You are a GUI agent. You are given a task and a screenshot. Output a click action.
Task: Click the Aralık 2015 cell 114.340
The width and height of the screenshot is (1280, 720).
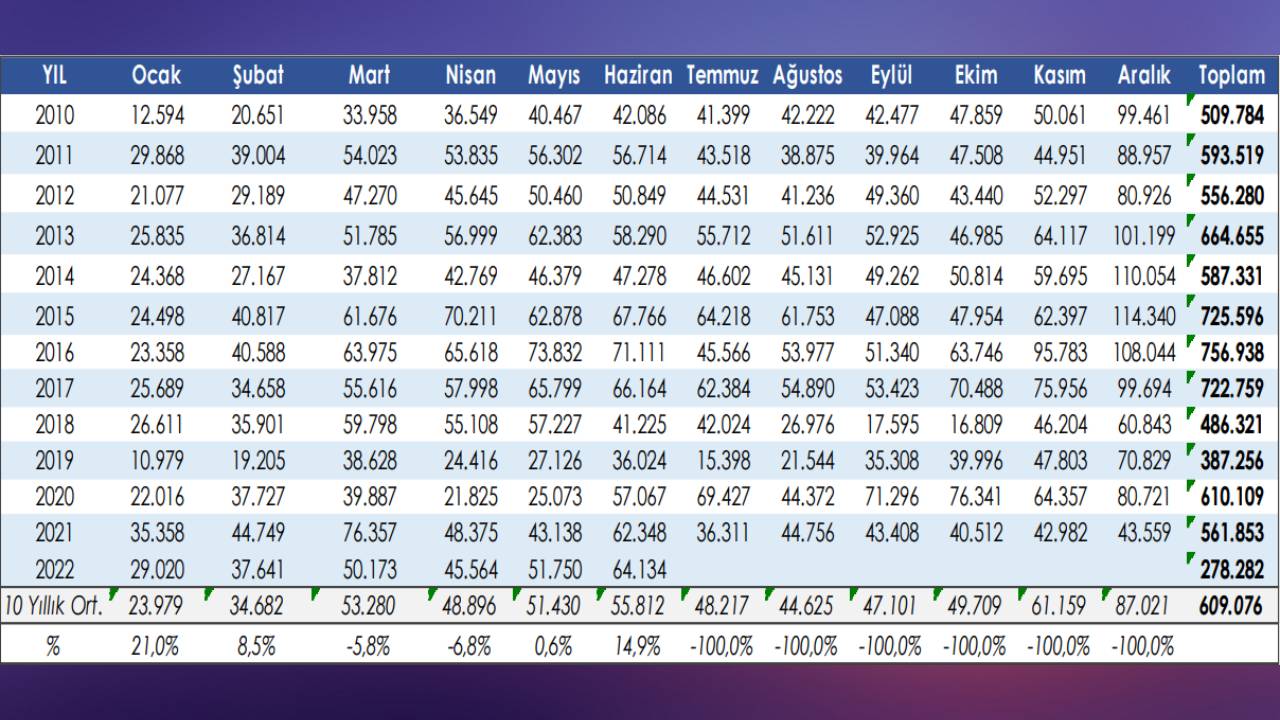1144,316
